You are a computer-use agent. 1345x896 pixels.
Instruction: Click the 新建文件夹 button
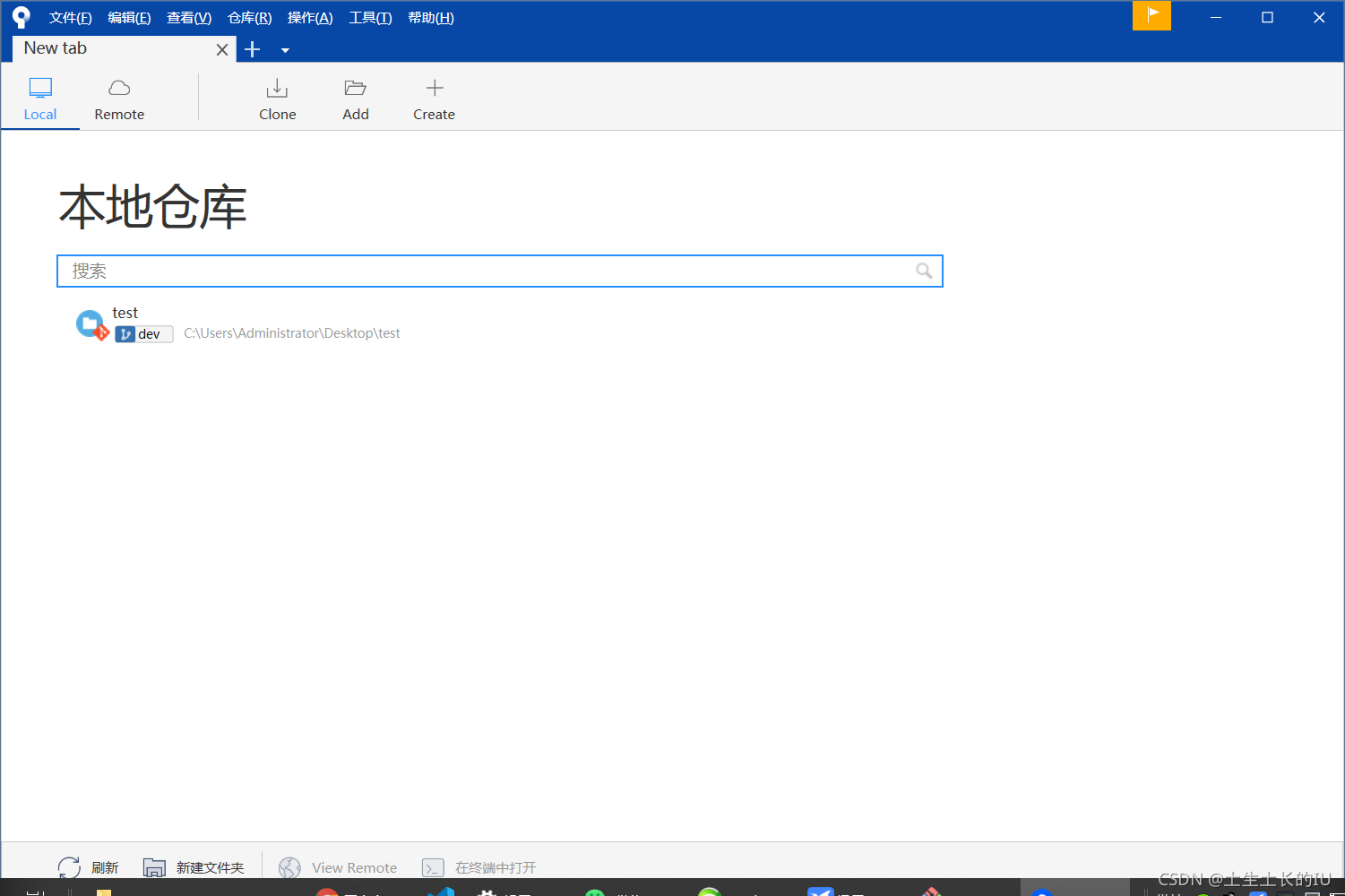click(x=194, y=867)
